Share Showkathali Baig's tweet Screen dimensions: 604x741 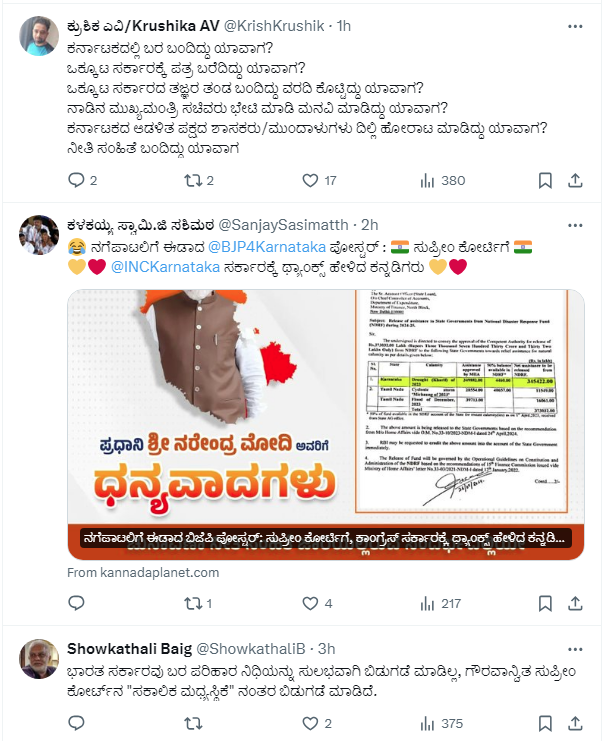[575, 724]
